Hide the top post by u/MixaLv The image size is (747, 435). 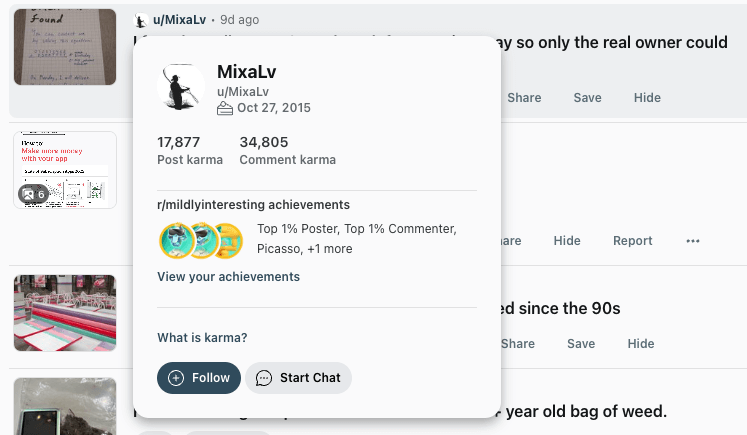647,98
